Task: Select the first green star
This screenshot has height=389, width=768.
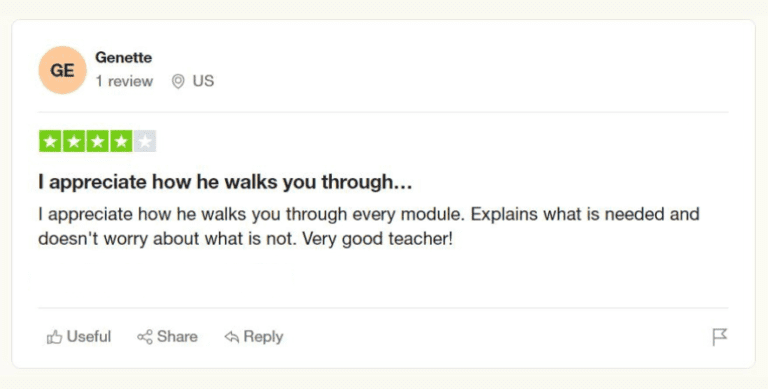Action: (x=50, y=141)
